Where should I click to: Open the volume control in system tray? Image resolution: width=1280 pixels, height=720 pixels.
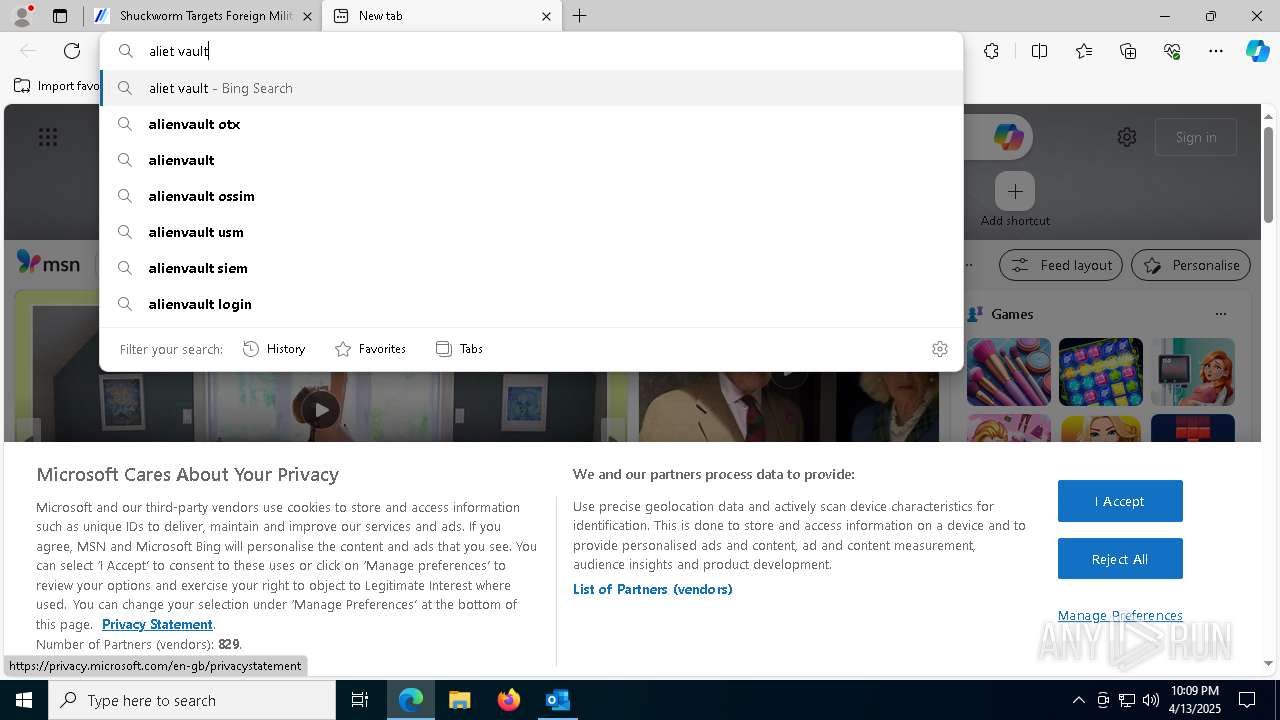tap(1151, 700)
